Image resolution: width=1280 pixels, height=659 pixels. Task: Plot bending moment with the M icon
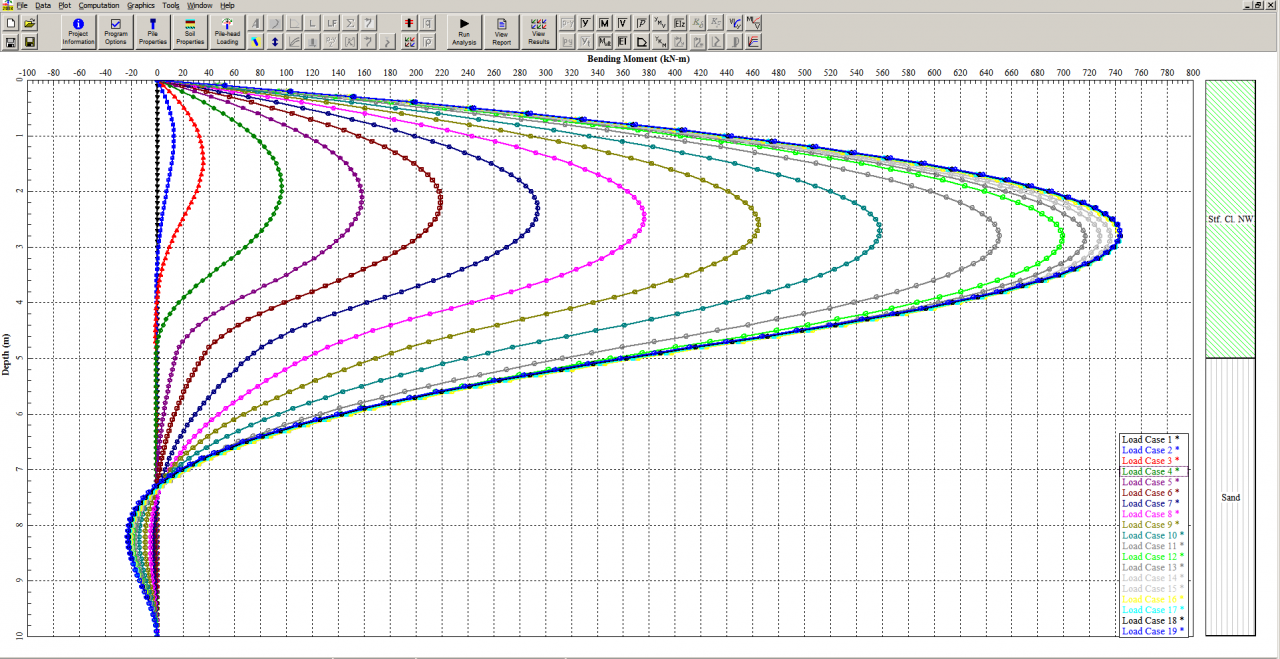(604, 22)
